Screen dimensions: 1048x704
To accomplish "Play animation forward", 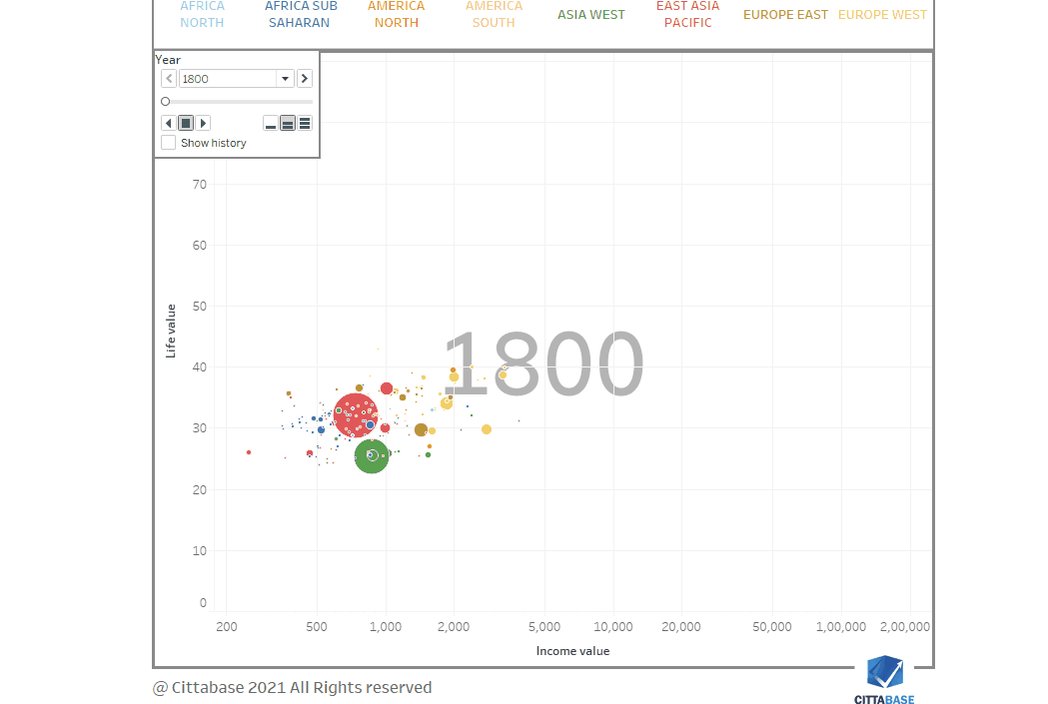I will point(203,123).
